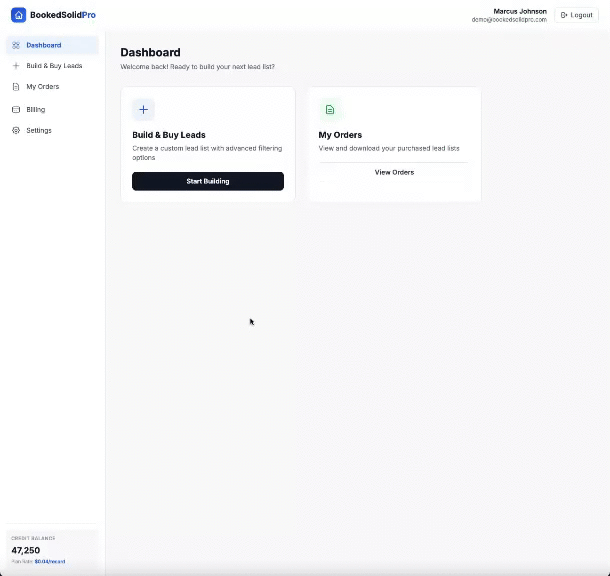Click the Build & Buy Leads card title
This screenshot has height=576, width=610.
pyautogui.click(x=169, y=135)
